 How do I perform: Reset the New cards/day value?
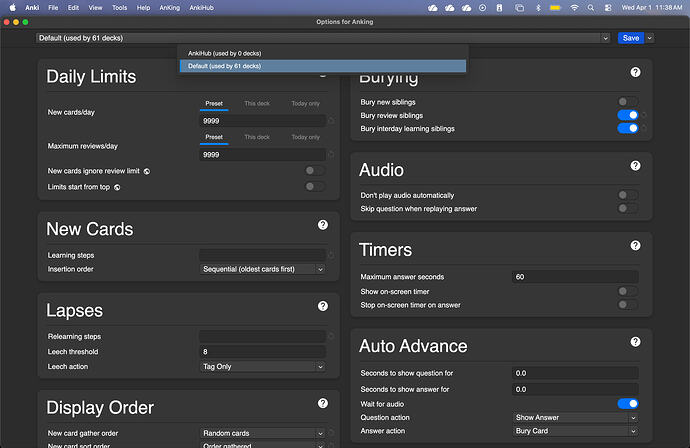coord(331,121)
